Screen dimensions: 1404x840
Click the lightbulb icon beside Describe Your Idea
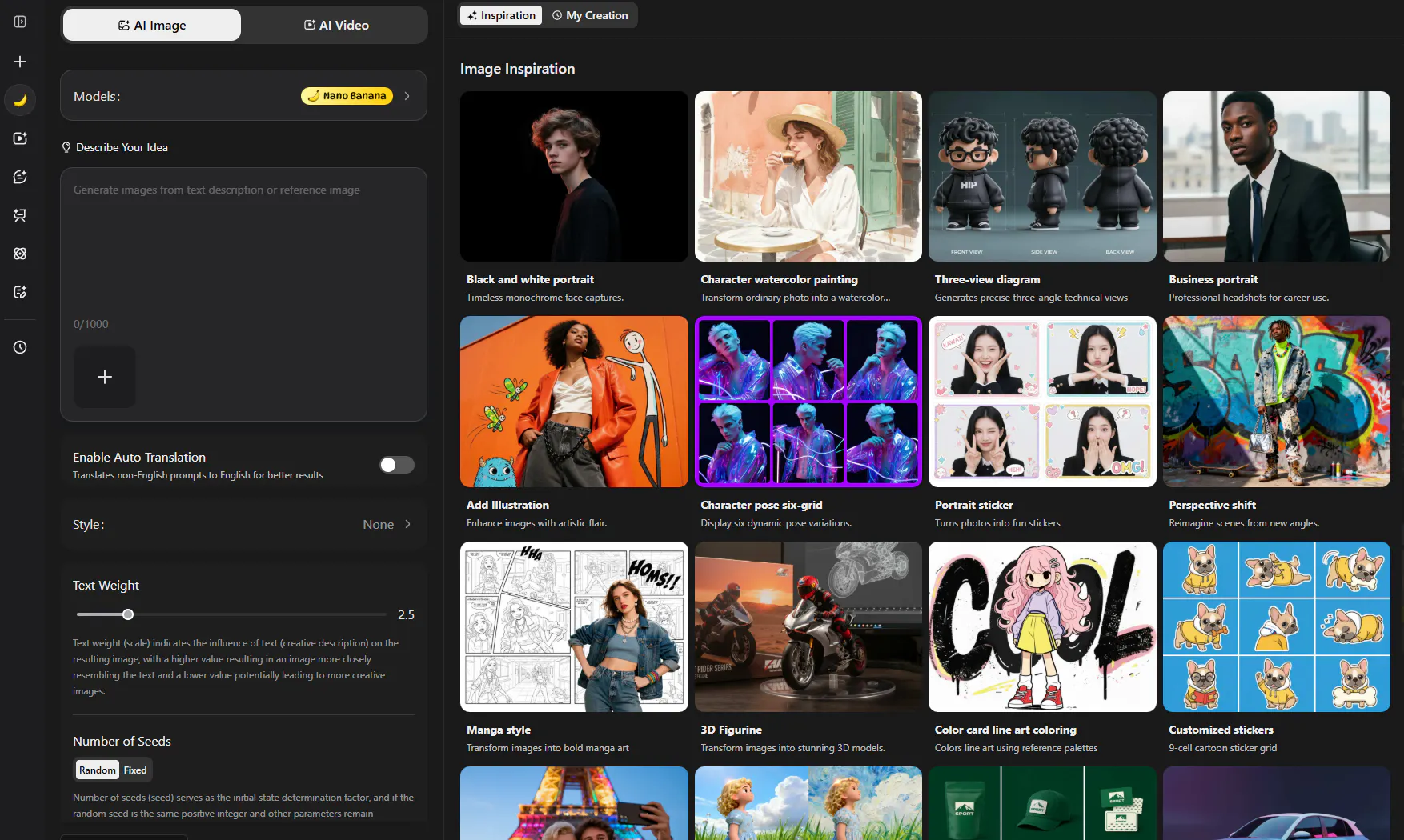tap(66, 147)
